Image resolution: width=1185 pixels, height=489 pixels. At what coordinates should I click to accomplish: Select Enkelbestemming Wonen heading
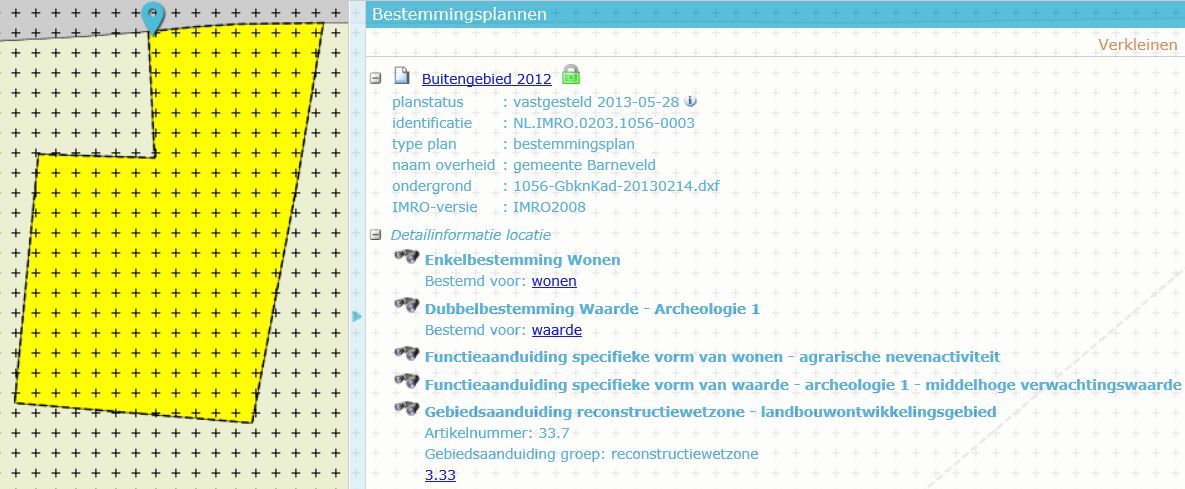(x=522, y=260)
